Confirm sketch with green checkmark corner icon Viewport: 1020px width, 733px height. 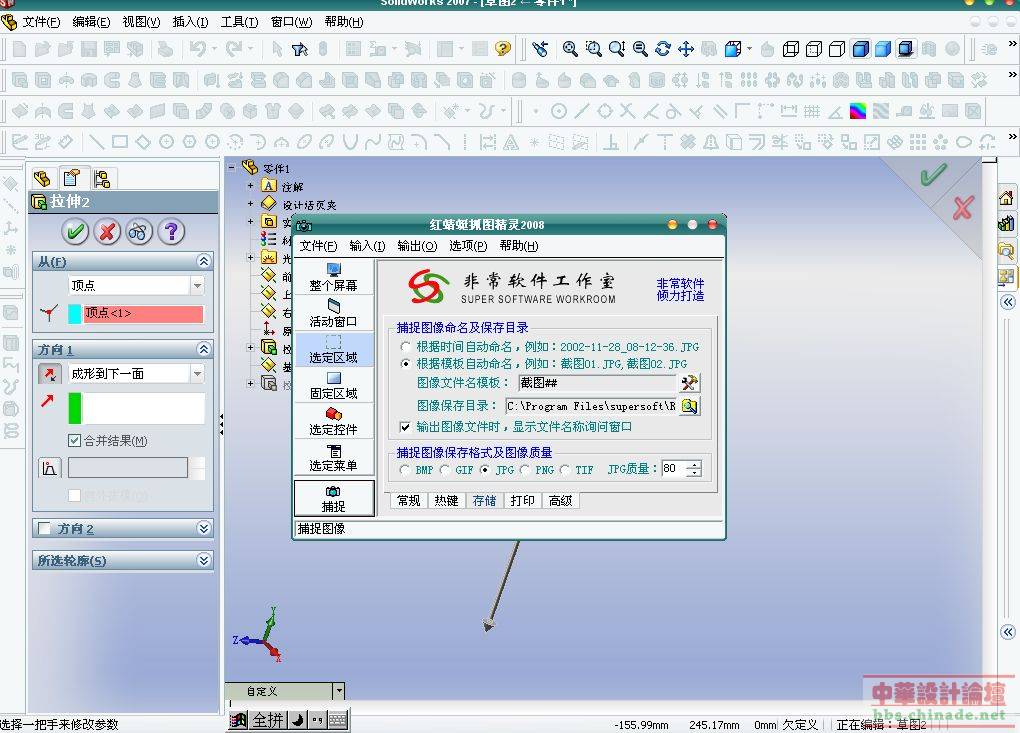point(933,174)
